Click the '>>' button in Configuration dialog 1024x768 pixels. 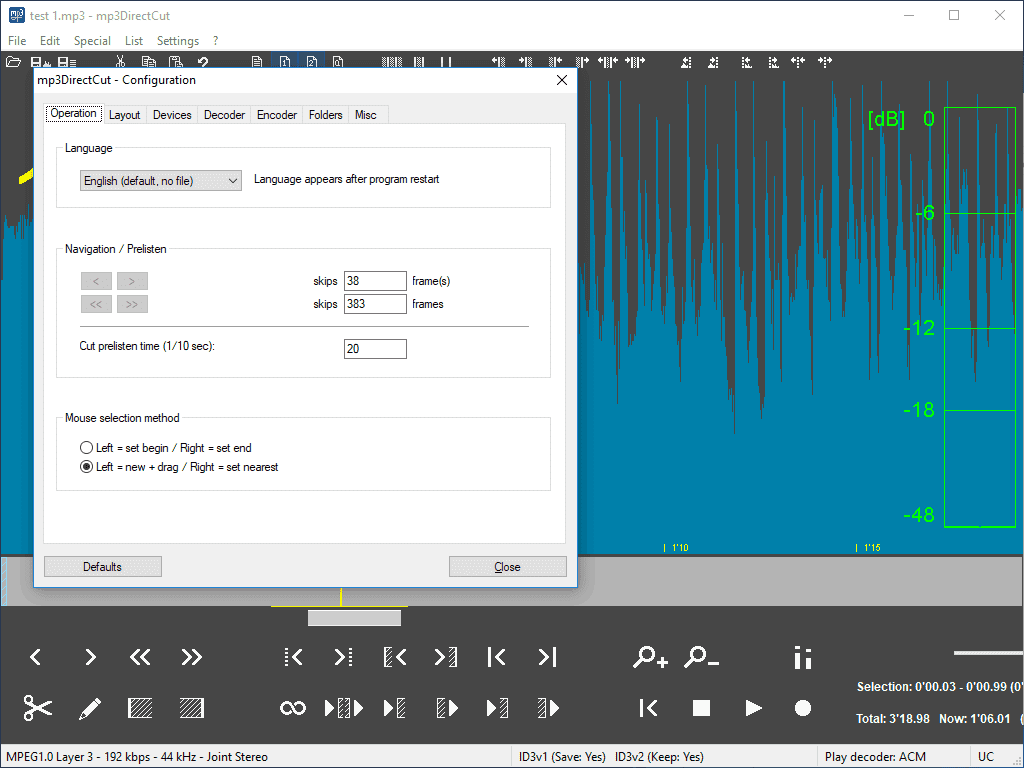point(132,304)
